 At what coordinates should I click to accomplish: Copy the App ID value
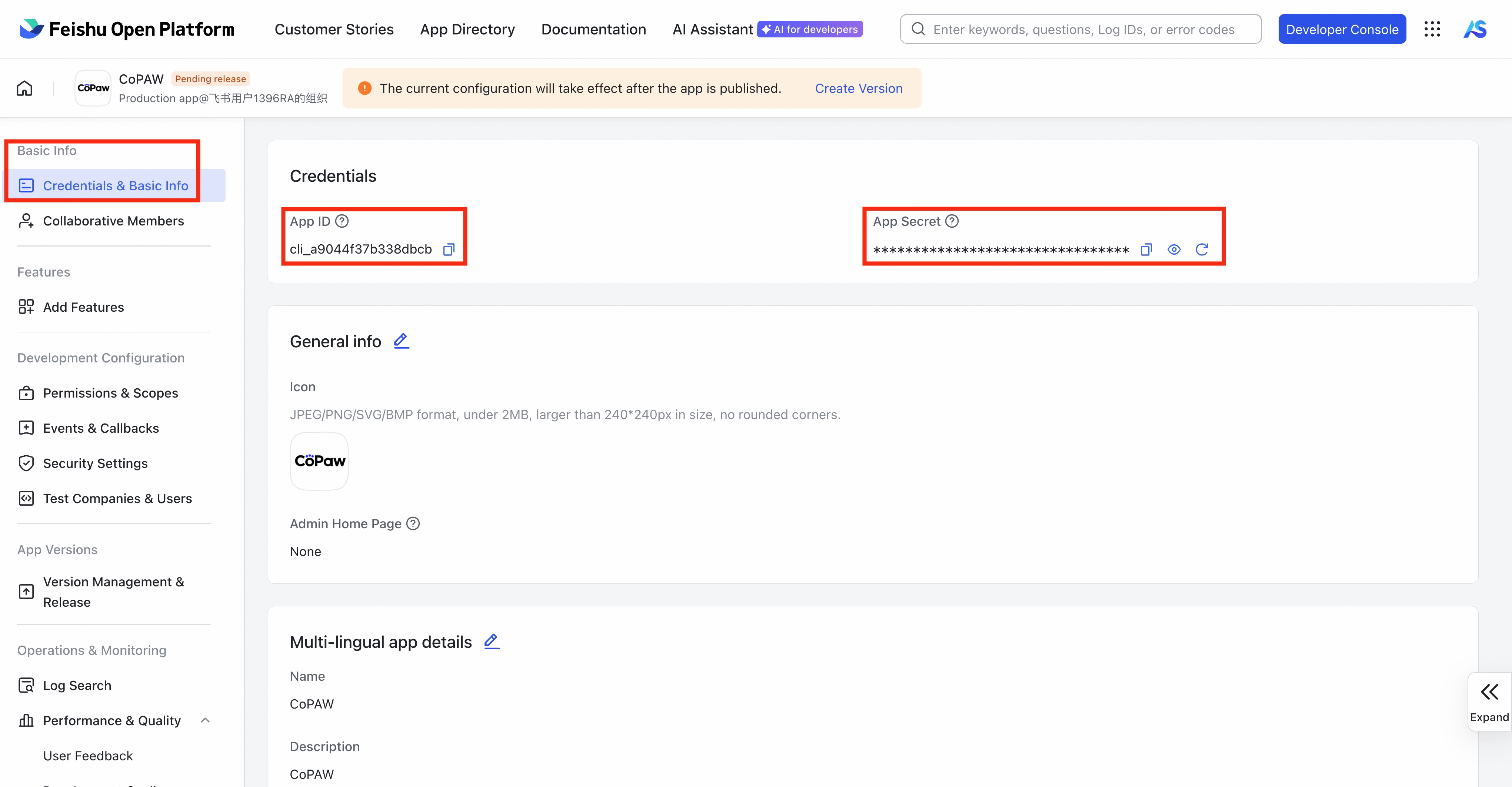coord(449,249)
